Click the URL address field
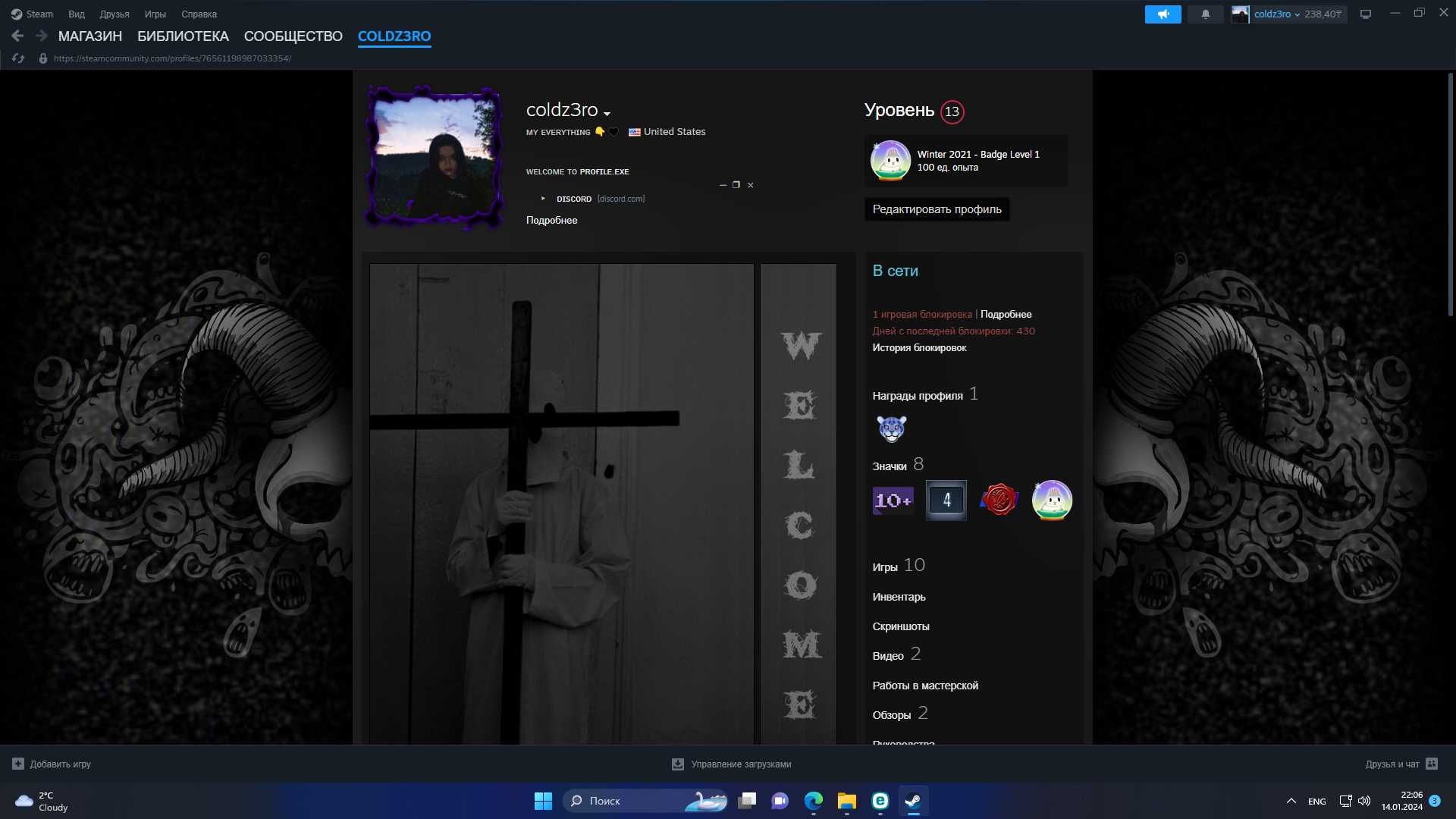Image resolution: width=1456 pixels, height=819 pixels. tap(172, 58)
